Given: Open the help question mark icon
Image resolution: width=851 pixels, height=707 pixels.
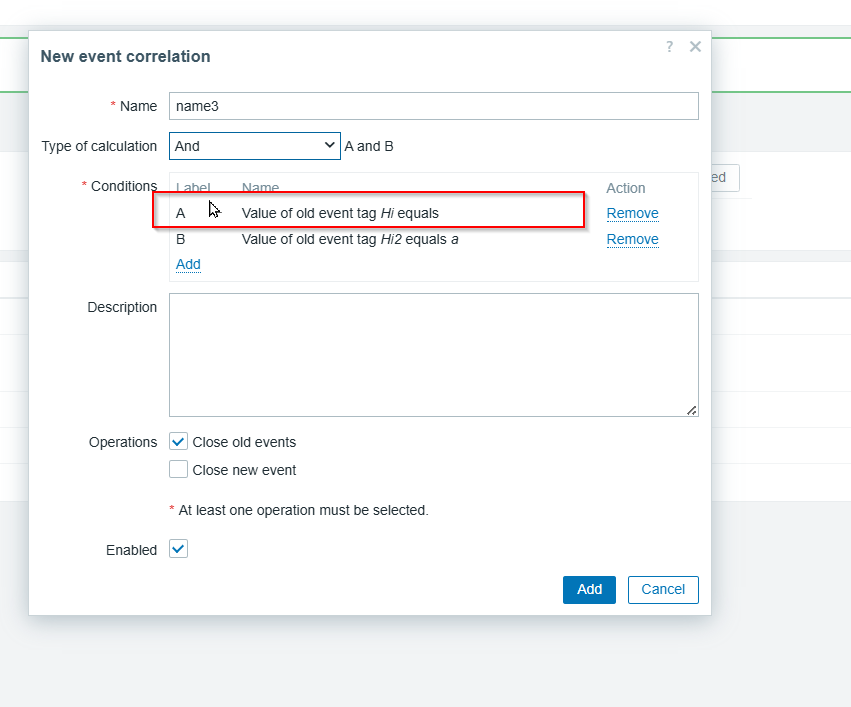Looking at the screenshot, I should [x=669, y=47].
